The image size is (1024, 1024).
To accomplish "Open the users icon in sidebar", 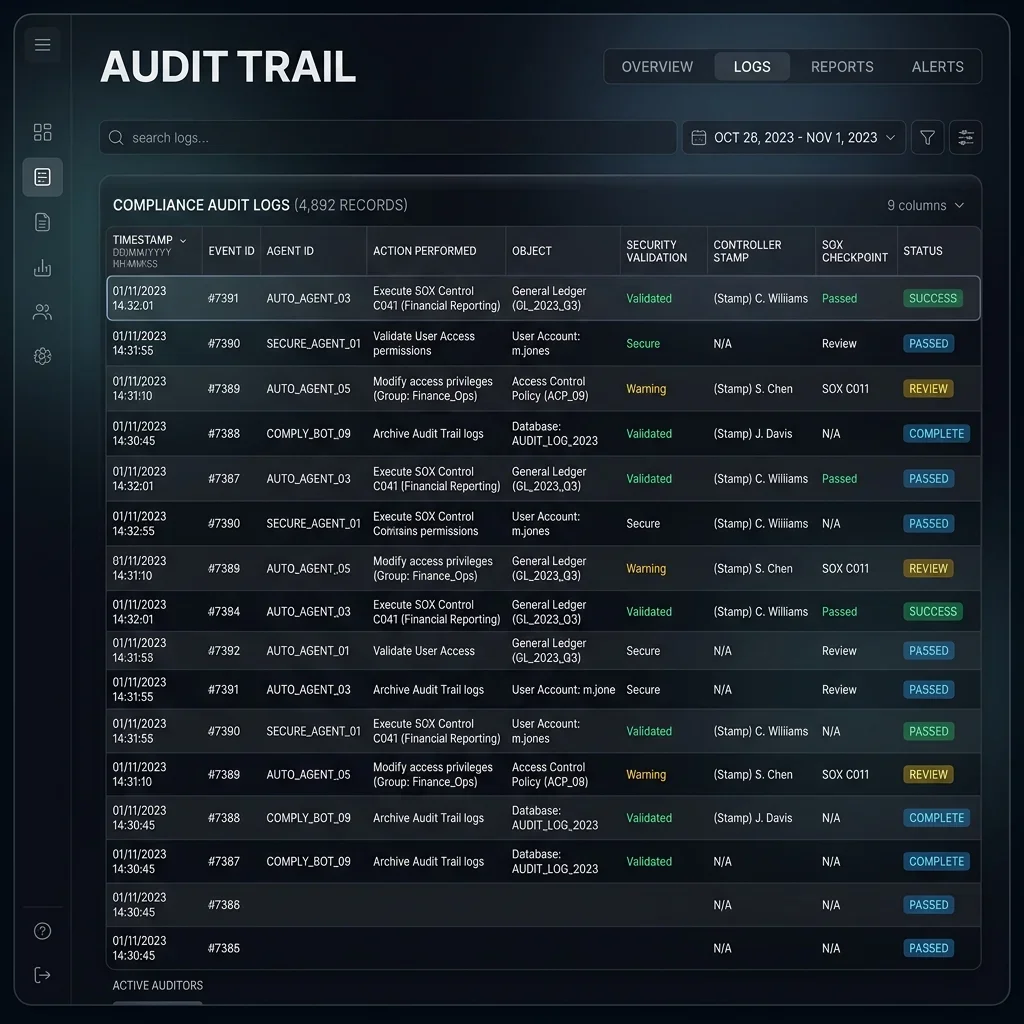I will pyautogui.click(x=42, y=312).
